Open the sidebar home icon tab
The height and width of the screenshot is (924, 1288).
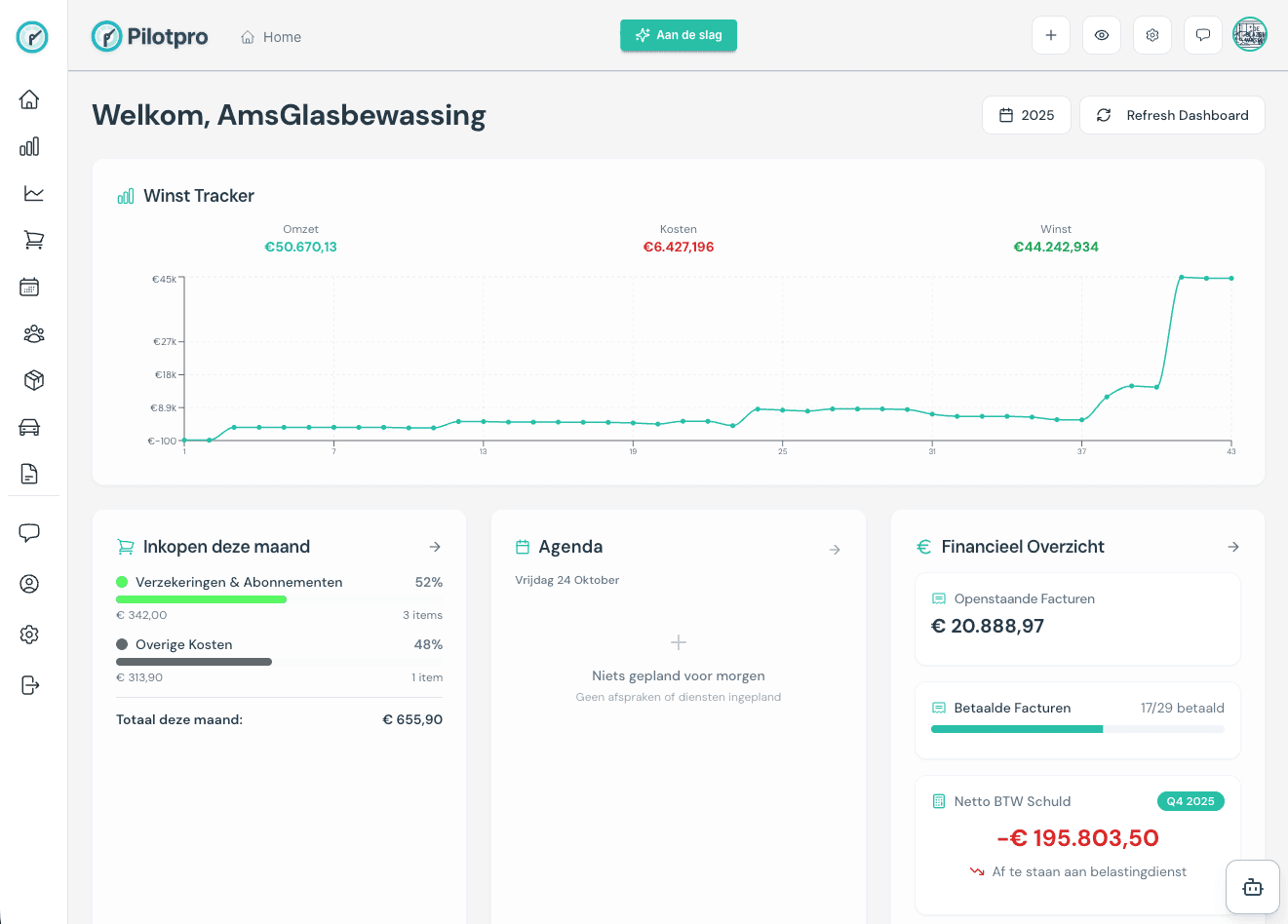coord(29,99)
